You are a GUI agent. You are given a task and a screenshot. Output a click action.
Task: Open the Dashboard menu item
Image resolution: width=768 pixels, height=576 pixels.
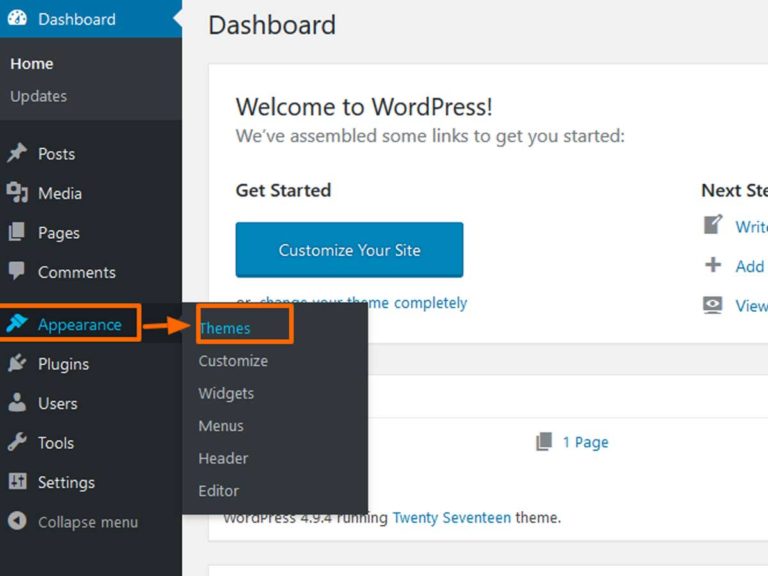[x=91, y=19]
